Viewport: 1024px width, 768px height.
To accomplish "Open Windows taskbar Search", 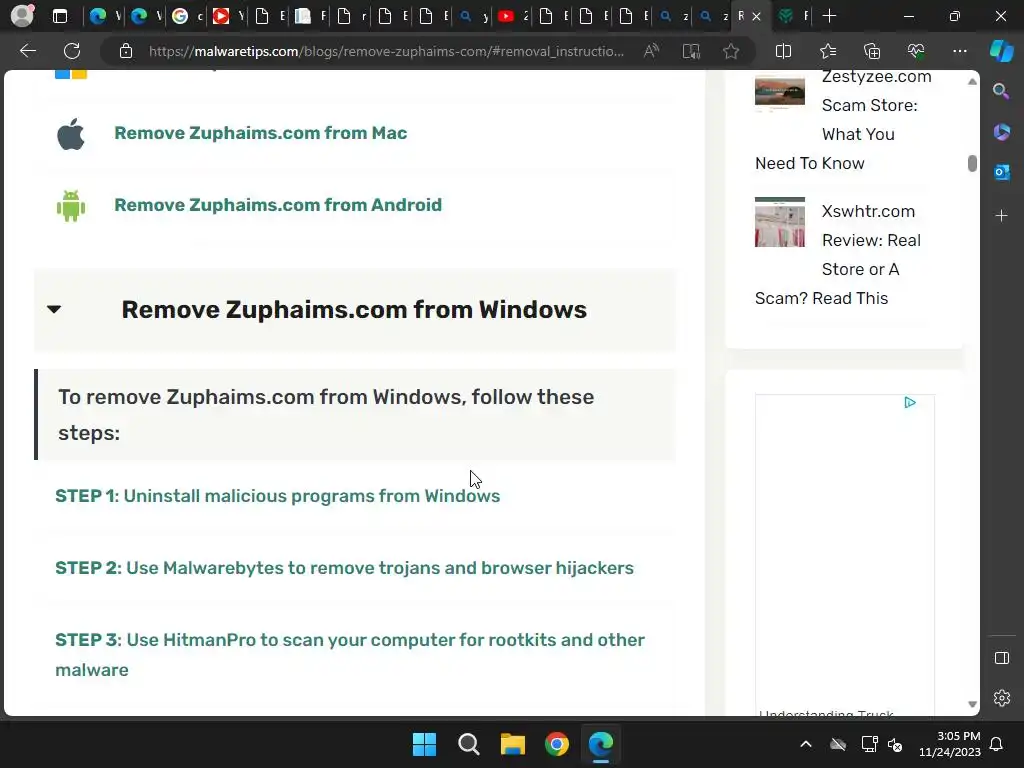I will [x=468, y=744].
